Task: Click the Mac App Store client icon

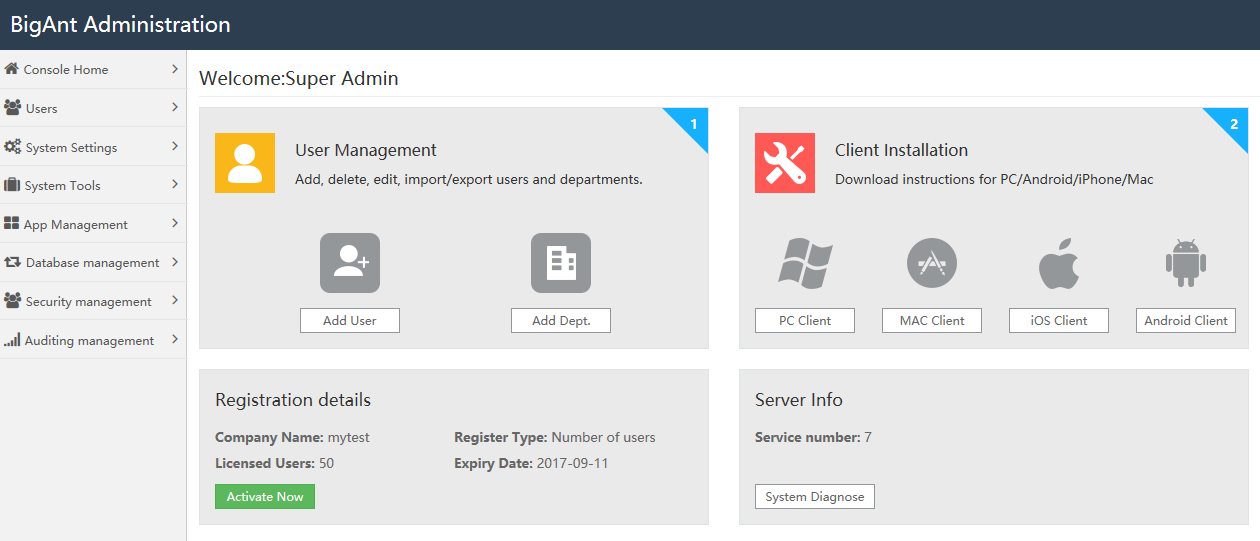Action: [932, 263]
